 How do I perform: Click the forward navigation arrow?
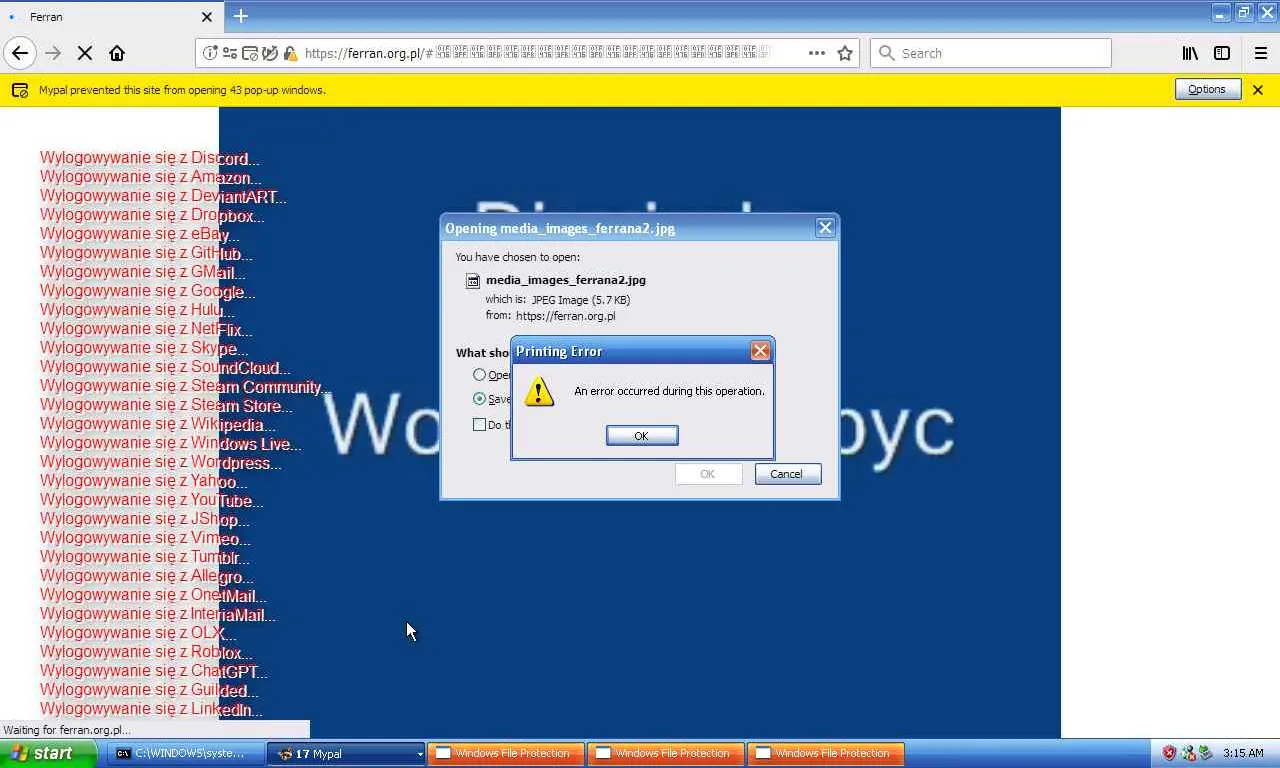tap(53, 53)
